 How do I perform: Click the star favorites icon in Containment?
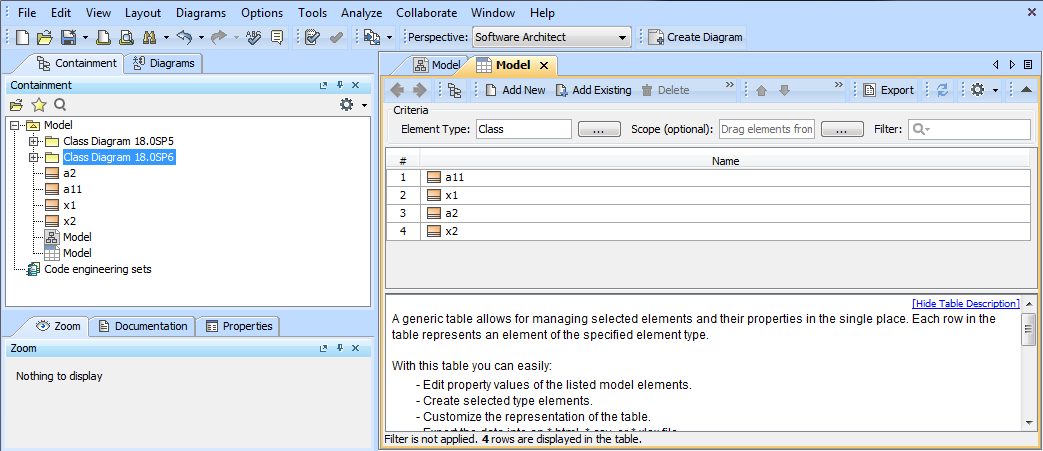(38, 104)
